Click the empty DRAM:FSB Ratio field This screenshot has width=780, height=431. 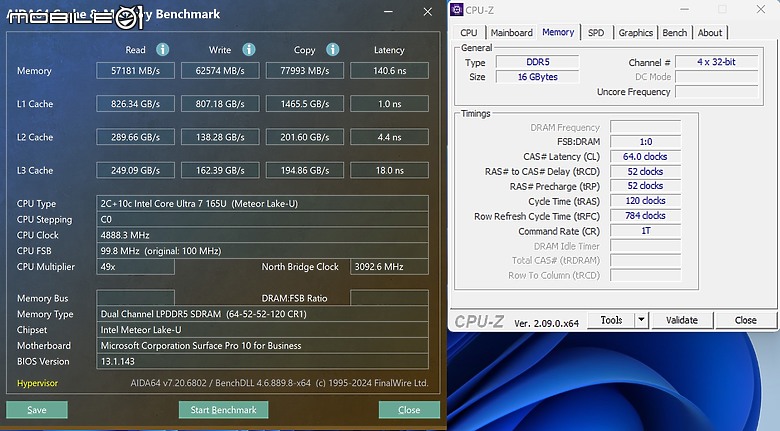(390, 298)
